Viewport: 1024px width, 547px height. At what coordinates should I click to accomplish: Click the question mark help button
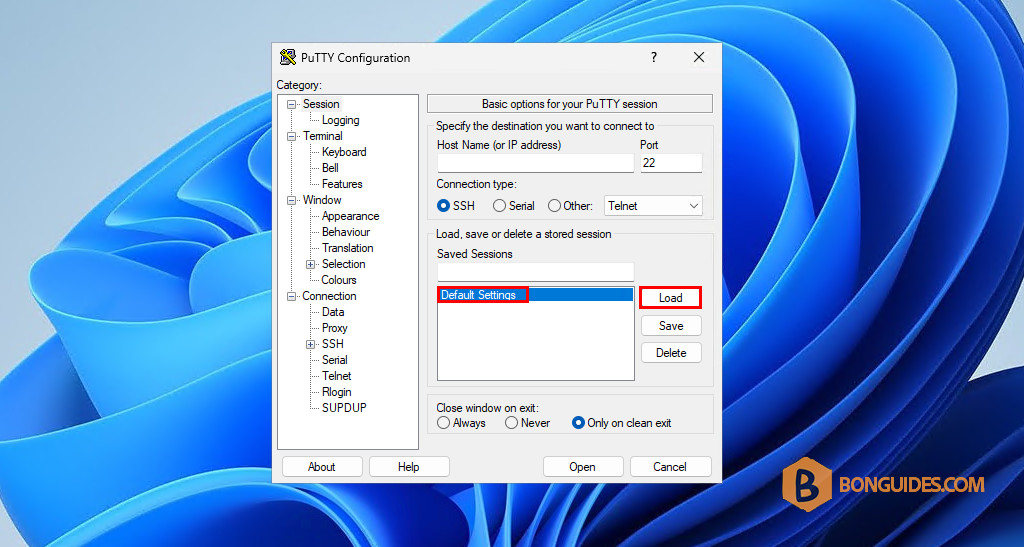coord(654,57)
